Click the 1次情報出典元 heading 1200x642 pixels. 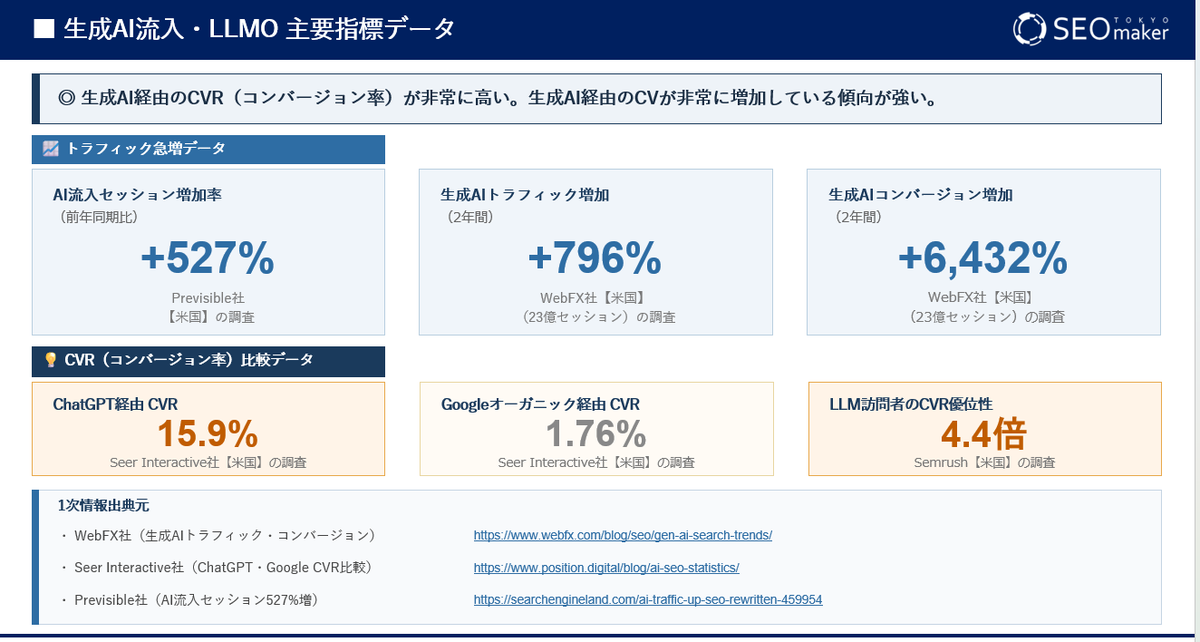[105, 506]
